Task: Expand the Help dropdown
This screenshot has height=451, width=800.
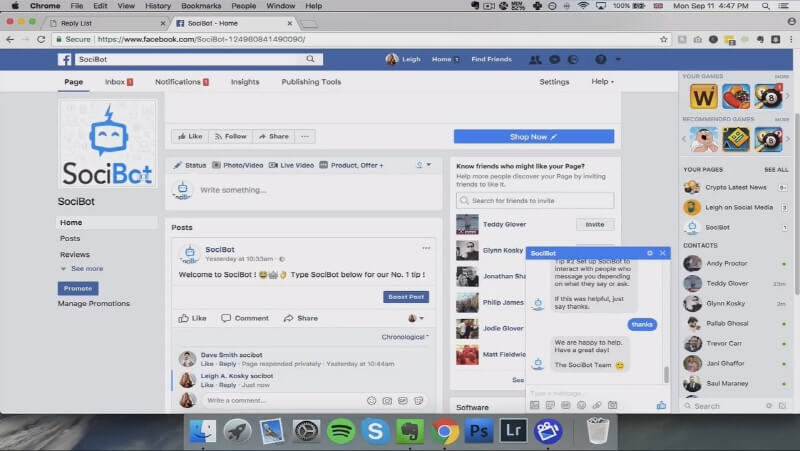Action: click(603, 82)
